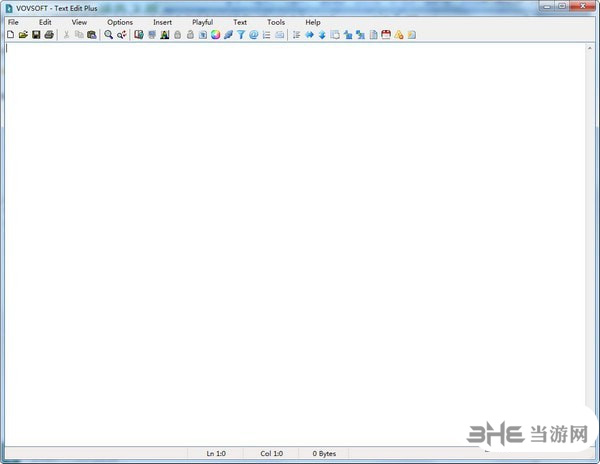Click the Find magnifier icon
The image size is (600, 464).
tap(109, 35)
